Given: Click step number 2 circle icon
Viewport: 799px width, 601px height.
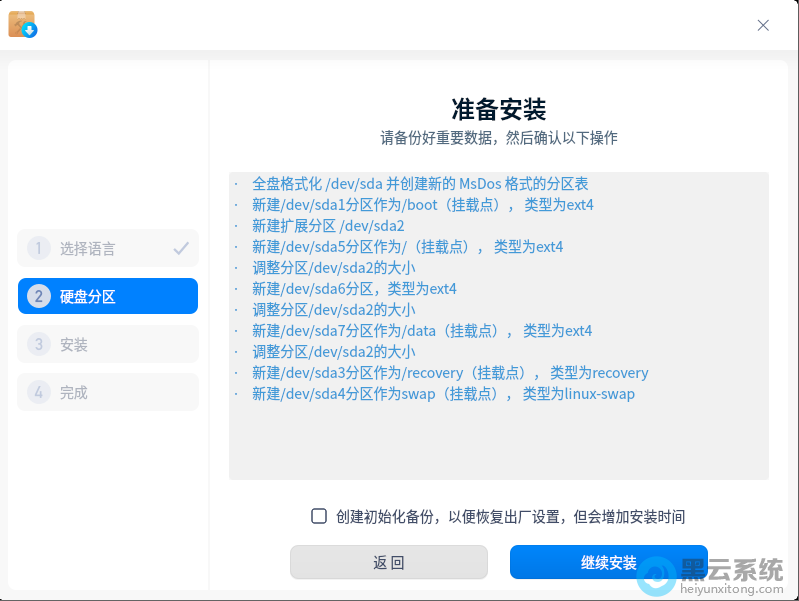Looking at the screenshot, I should pyautogui.click(x=39, y=296).
